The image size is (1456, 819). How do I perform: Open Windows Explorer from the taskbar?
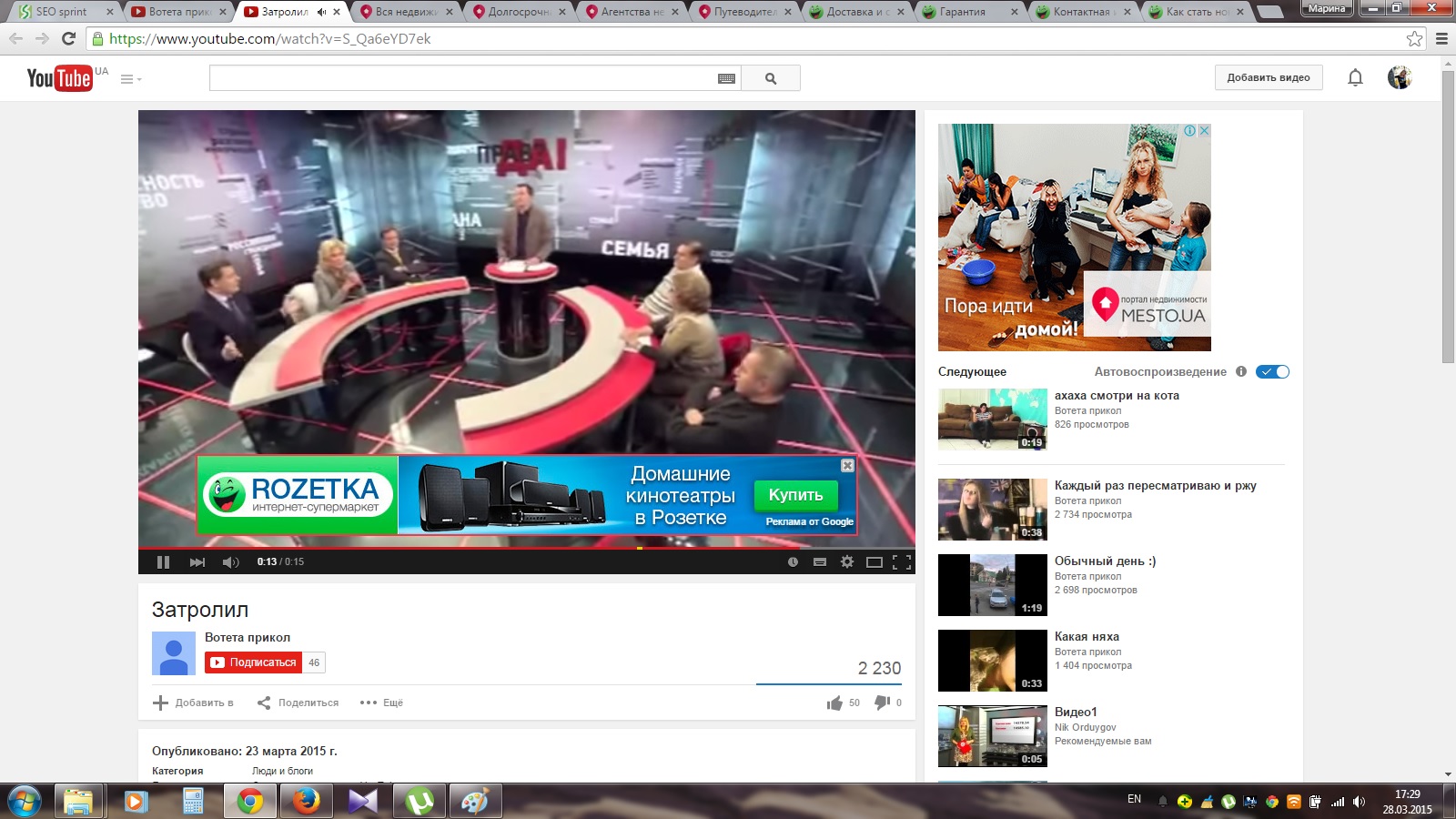[78, 801]
